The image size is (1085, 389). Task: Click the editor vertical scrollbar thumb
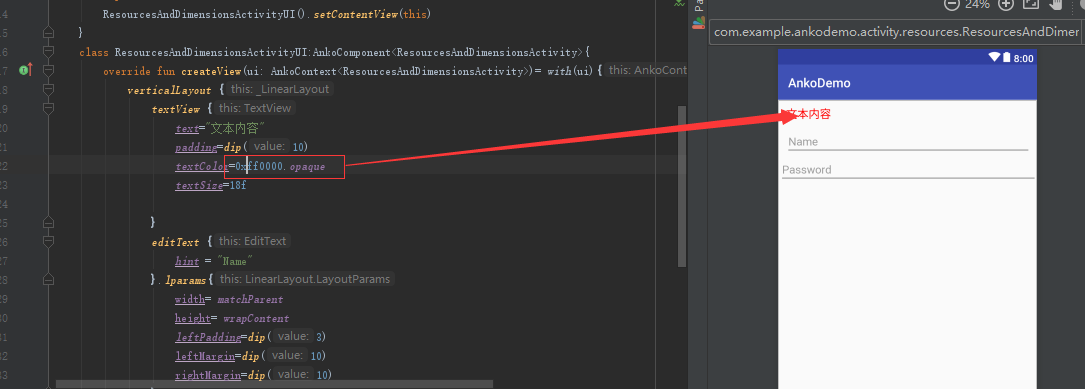click(x=682, y=187)
